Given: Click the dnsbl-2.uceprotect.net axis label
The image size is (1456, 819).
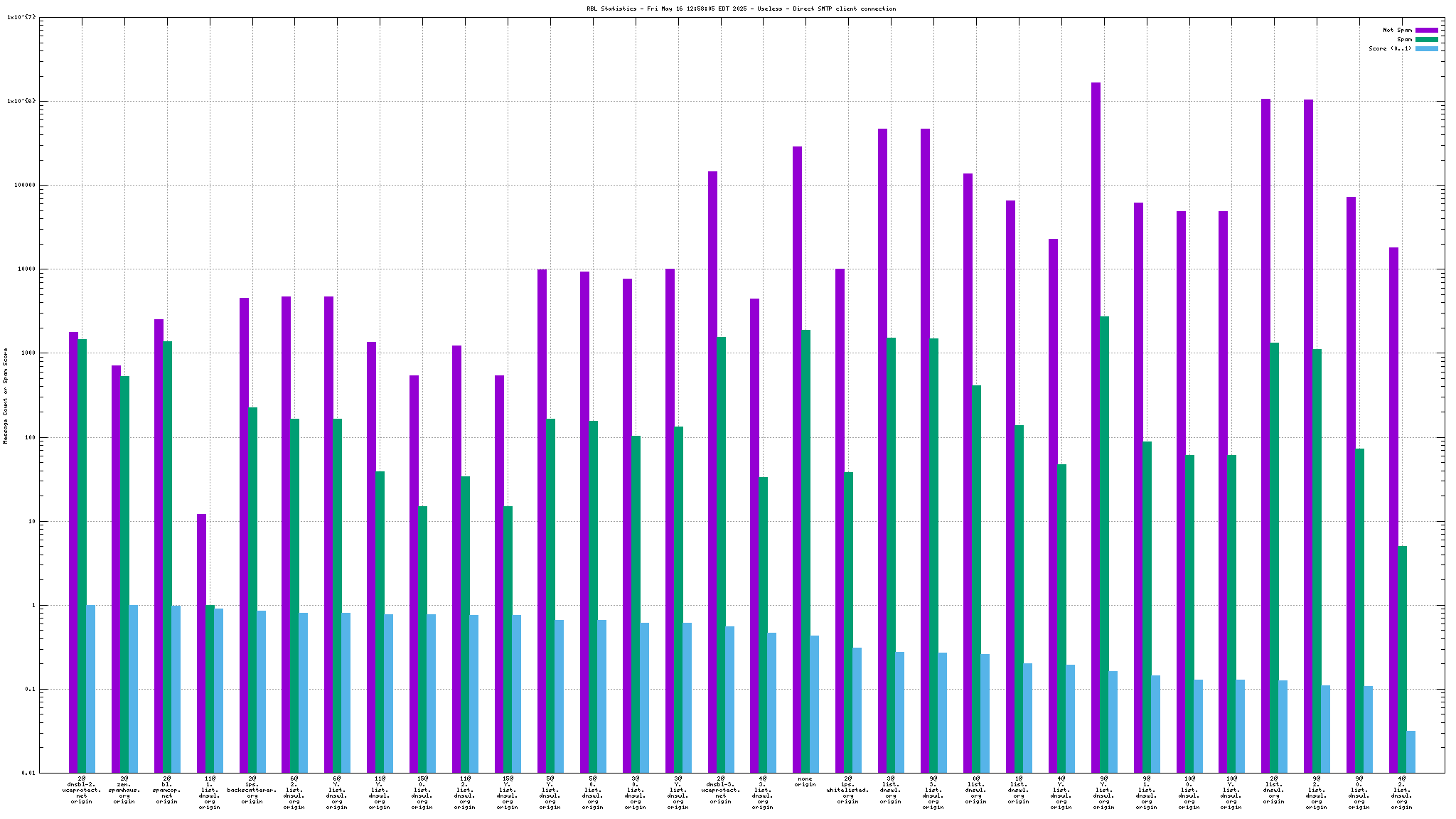Looking at the screenshot, I should pyautogui.click(x=82, y=790).
